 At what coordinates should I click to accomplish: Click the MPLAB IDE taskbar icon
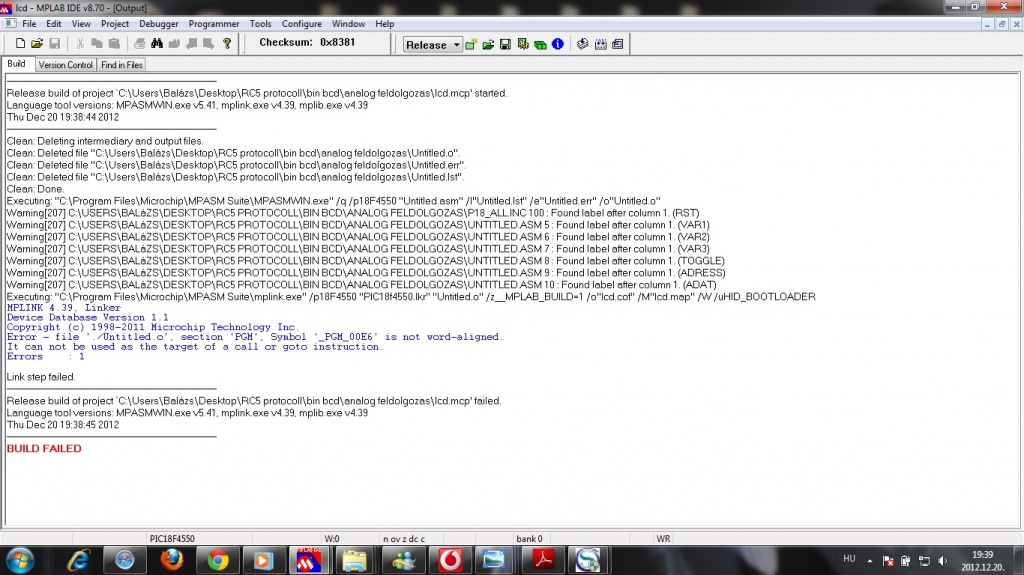click(x=309, y=561)
